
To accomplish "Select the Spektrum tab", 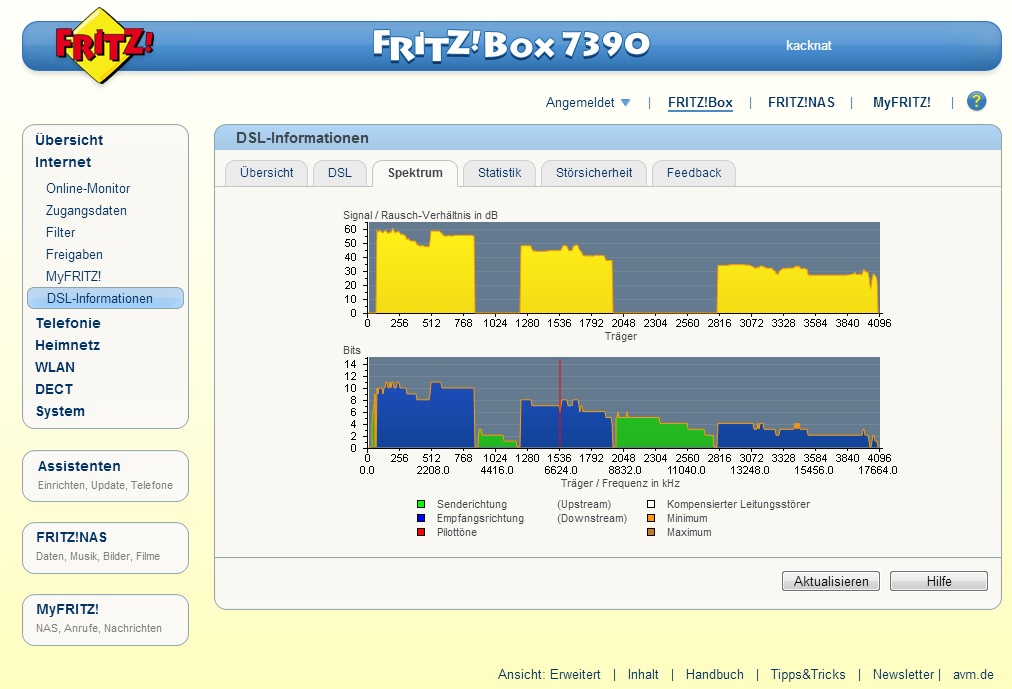I will pyautogui.click(x=415, y=173).
